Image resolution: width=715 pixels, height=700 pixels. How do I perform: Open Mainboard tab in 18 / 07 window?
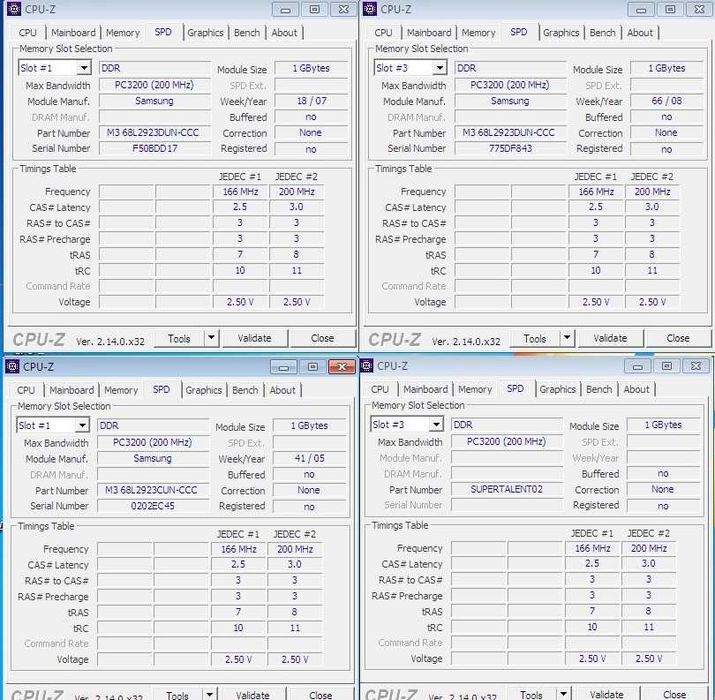73,33
